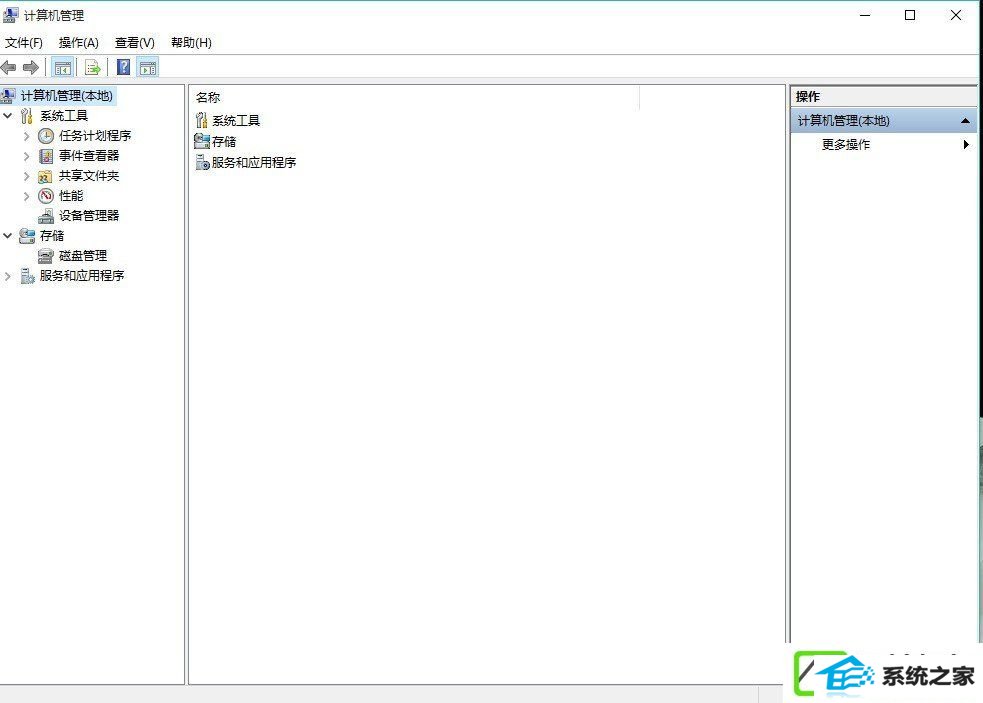This screenshot has height=703, width=983.
Task: Maximize the 计算机管理 window
Action: pyautogui.click(x=910, y=15)
